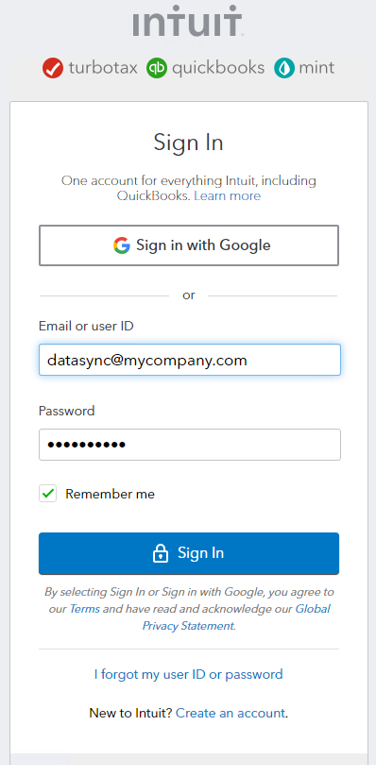Click the padlock icon on Sign In button

tap(160, 554)
